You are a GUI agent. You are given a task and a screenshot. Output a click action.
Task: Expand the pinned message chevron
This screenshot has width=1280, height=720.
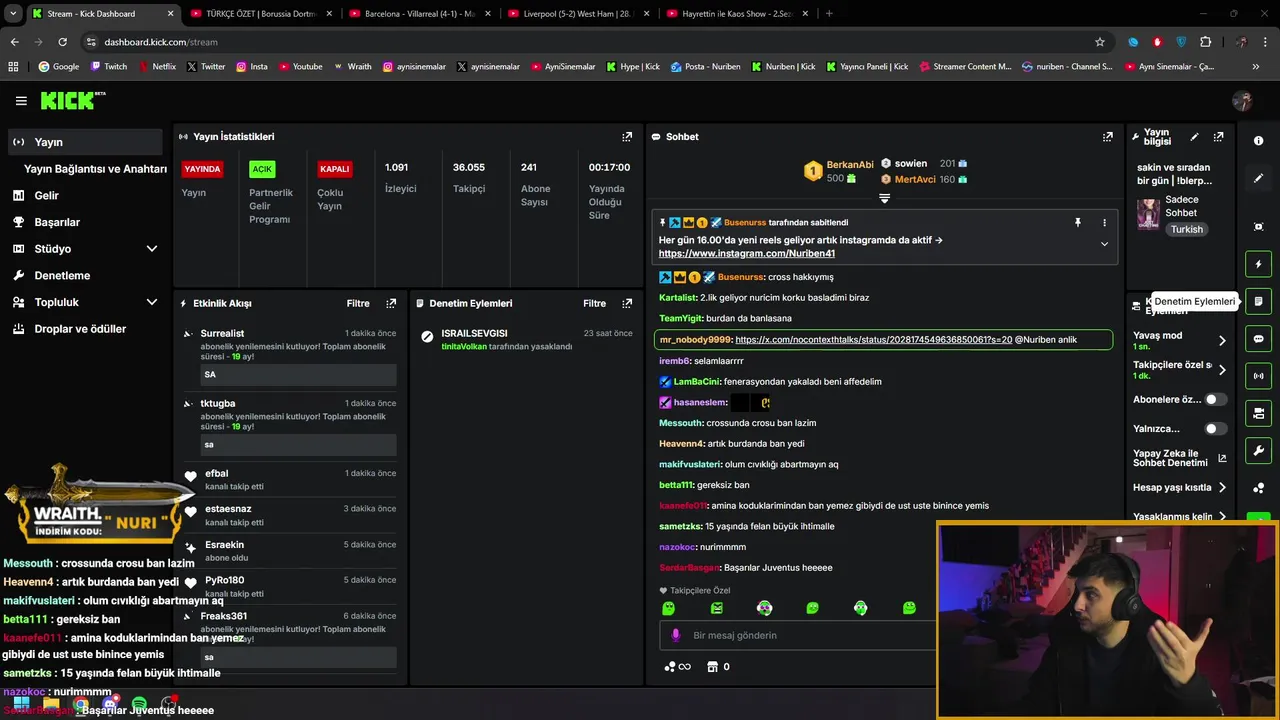pos(1104,244)
